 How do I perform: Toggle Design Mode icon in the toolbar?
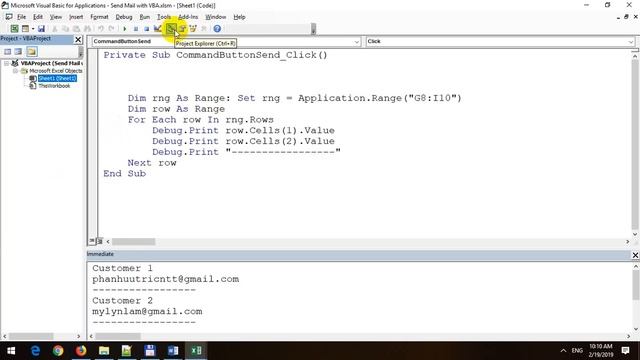click(x=158, y=29)
